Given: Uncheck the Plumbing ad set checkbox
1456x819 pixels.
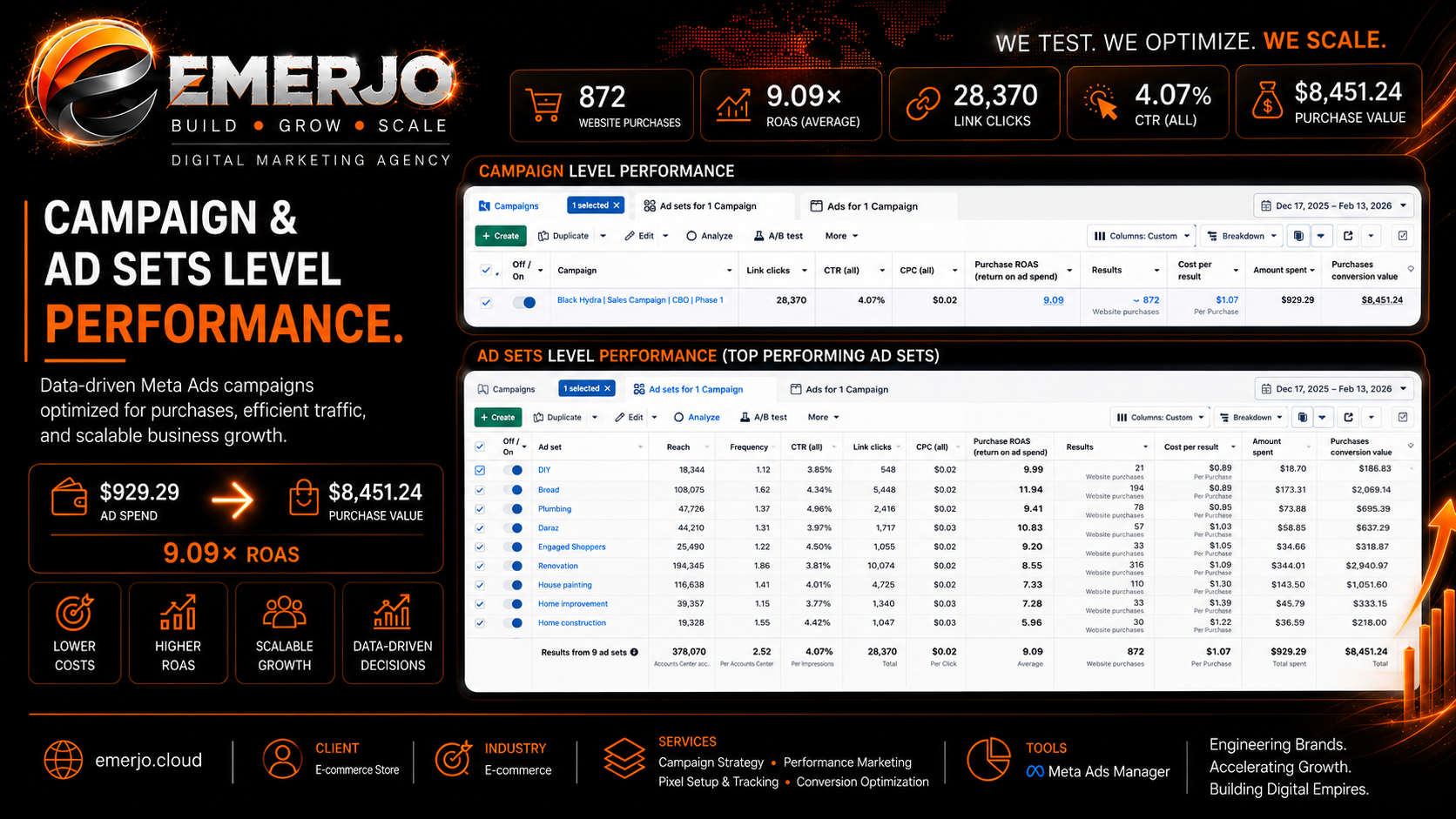Looking at the screenshot, I should pos(480,509).
